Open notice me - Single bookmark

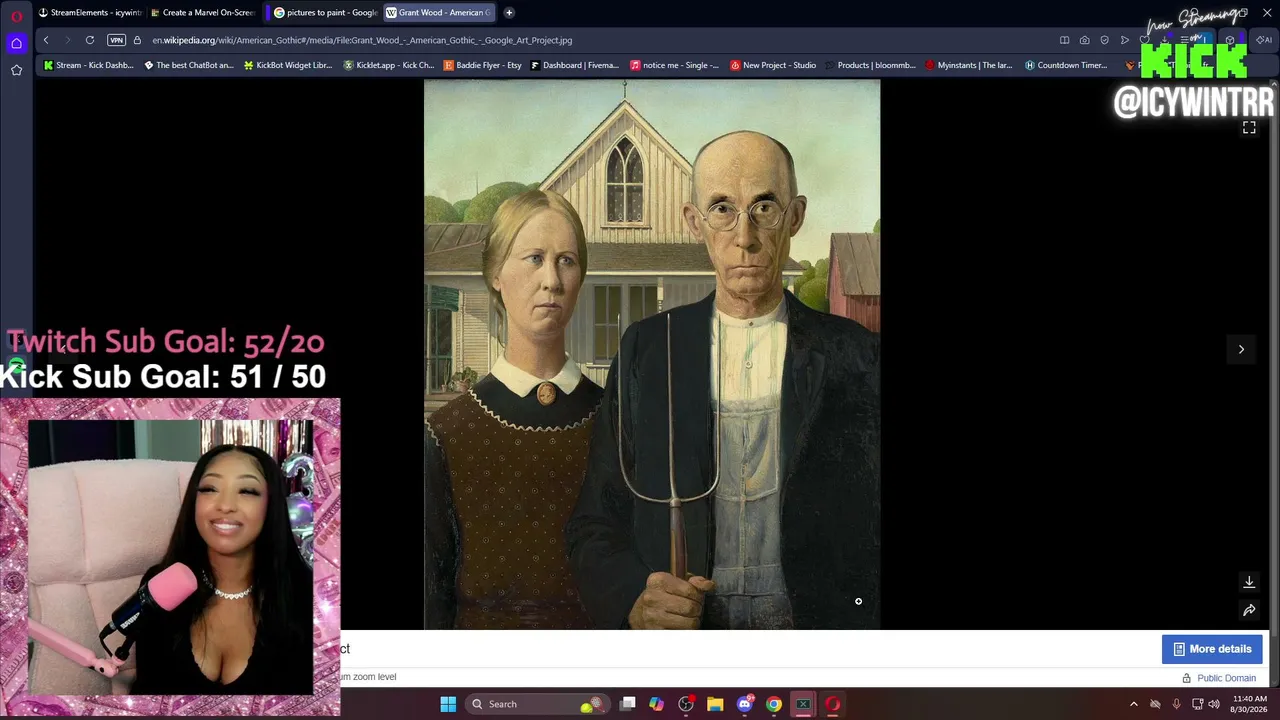(675, 65)
